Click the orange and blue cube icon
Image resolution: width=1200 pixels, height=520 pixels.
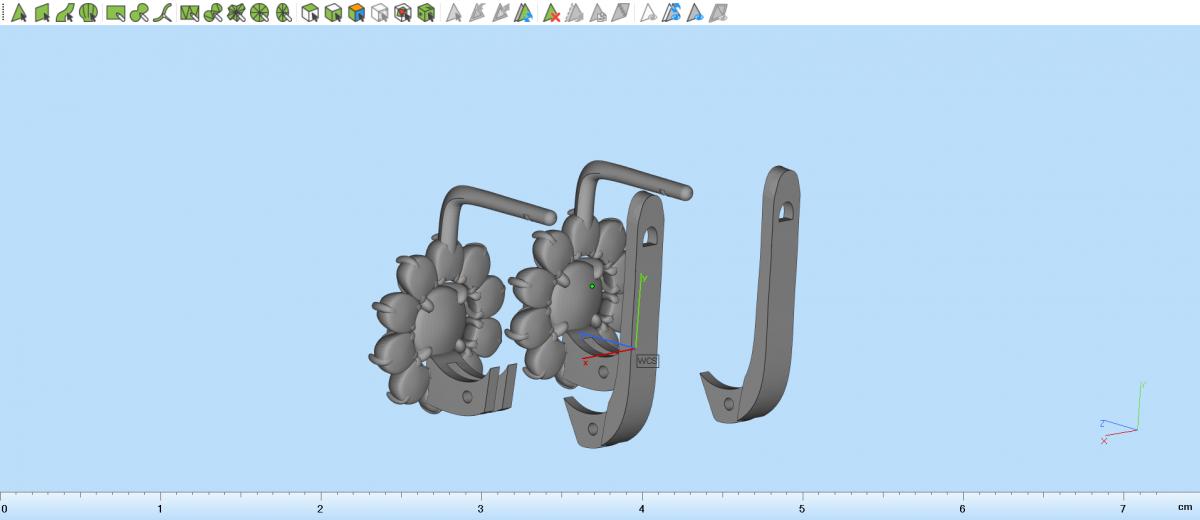(355, 13)
